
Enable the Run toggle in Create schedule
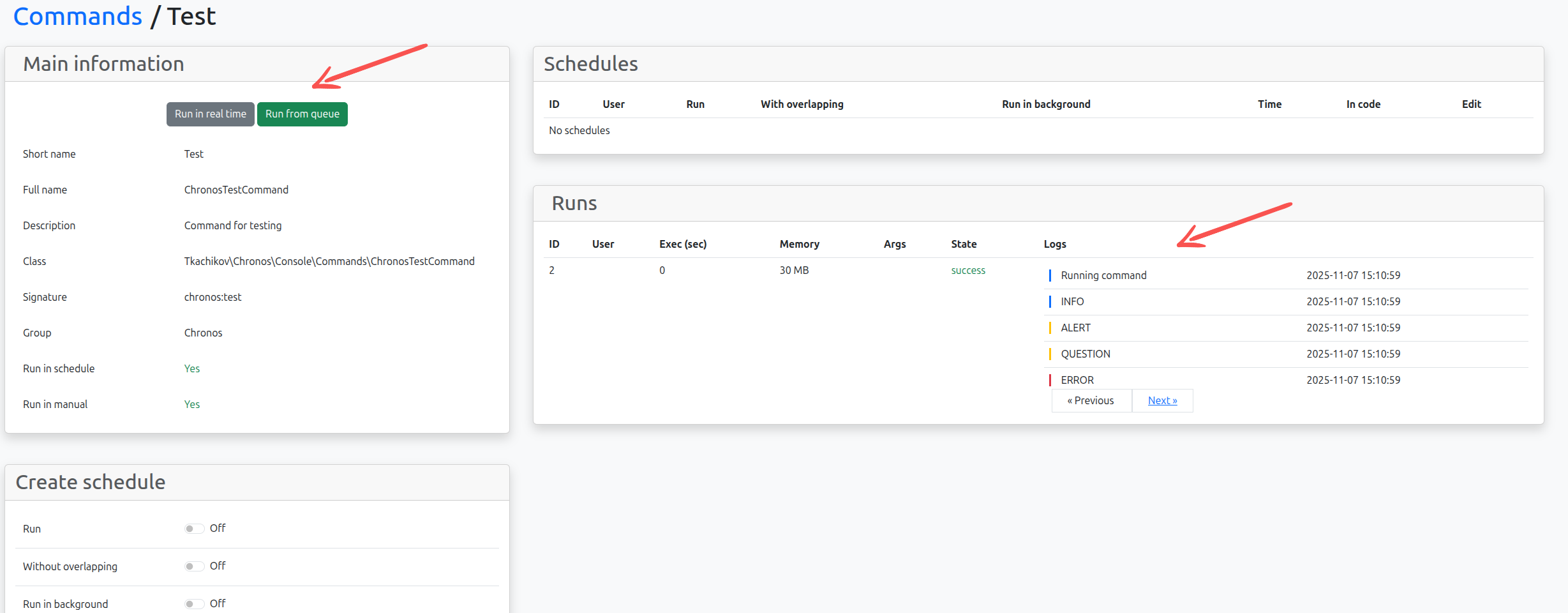pyautogui.click(x=194, y=529)
